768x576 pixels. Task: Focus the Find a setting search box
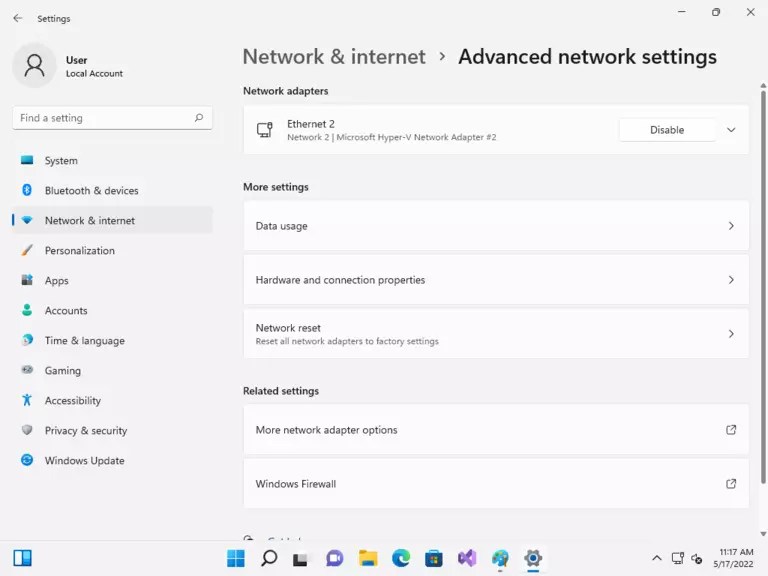[113, 118]
